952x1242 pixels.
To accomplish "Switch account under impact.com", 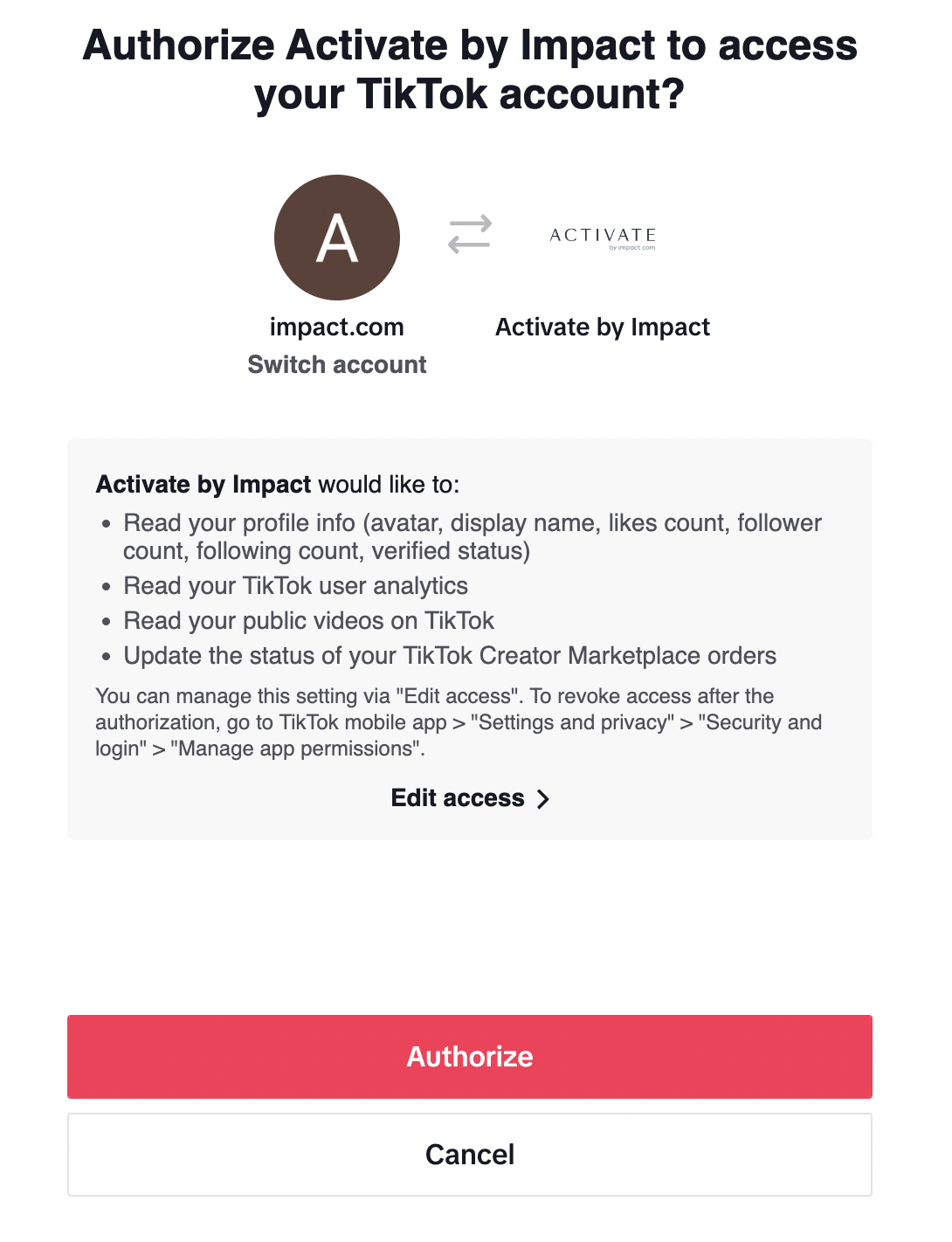I will pos(337,365).
